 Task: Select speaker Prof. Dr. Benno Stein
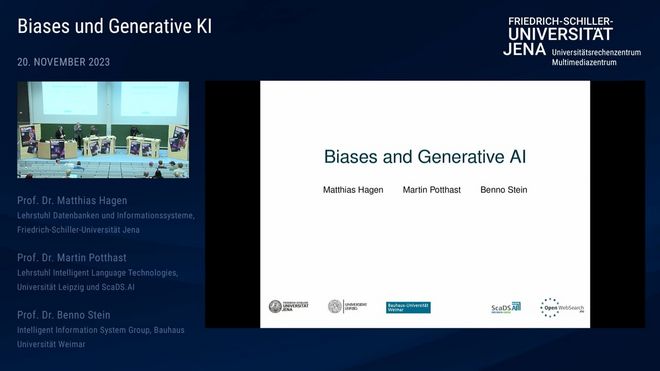[64, 315]
